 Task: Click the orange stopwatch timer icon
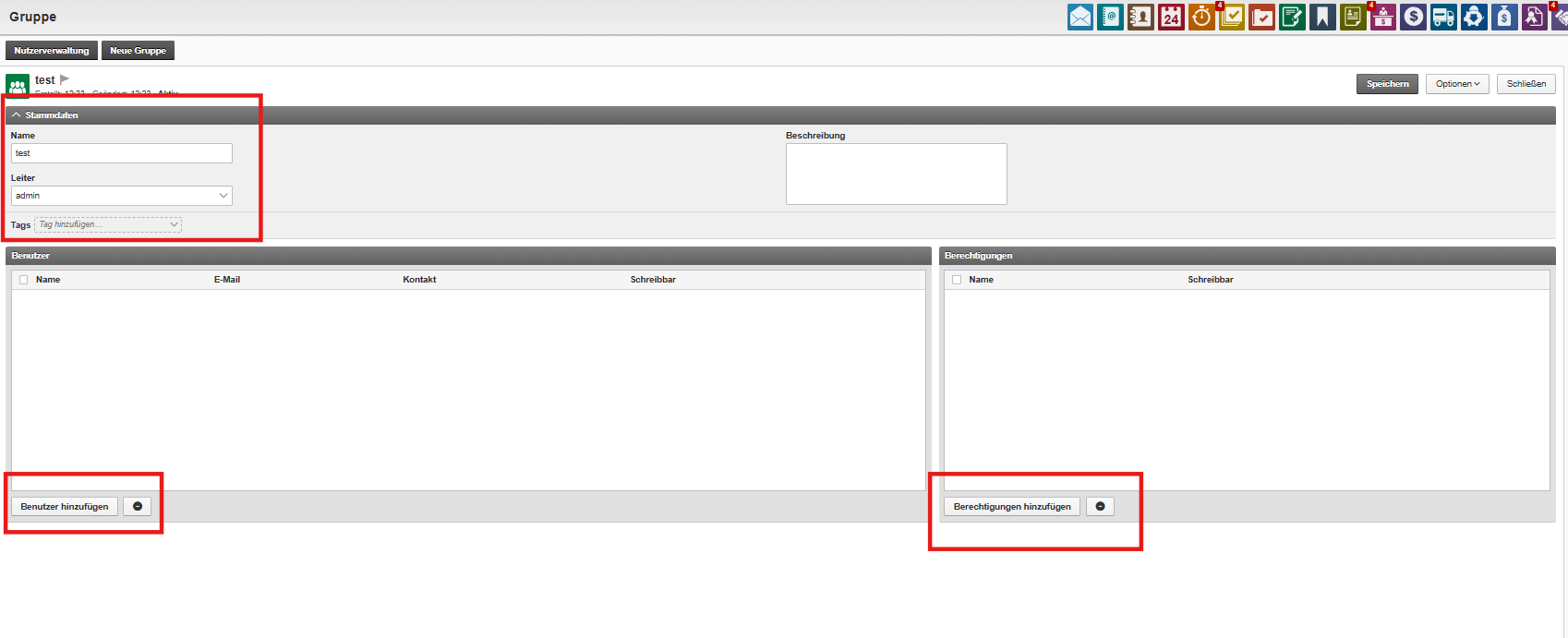(1201, 17)
